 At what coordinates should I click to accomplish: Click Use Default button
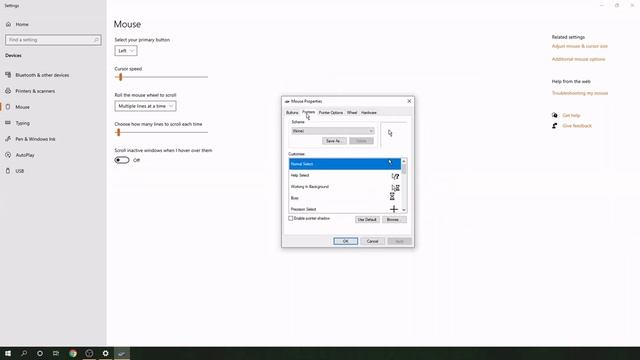click(x=367, y=220)
